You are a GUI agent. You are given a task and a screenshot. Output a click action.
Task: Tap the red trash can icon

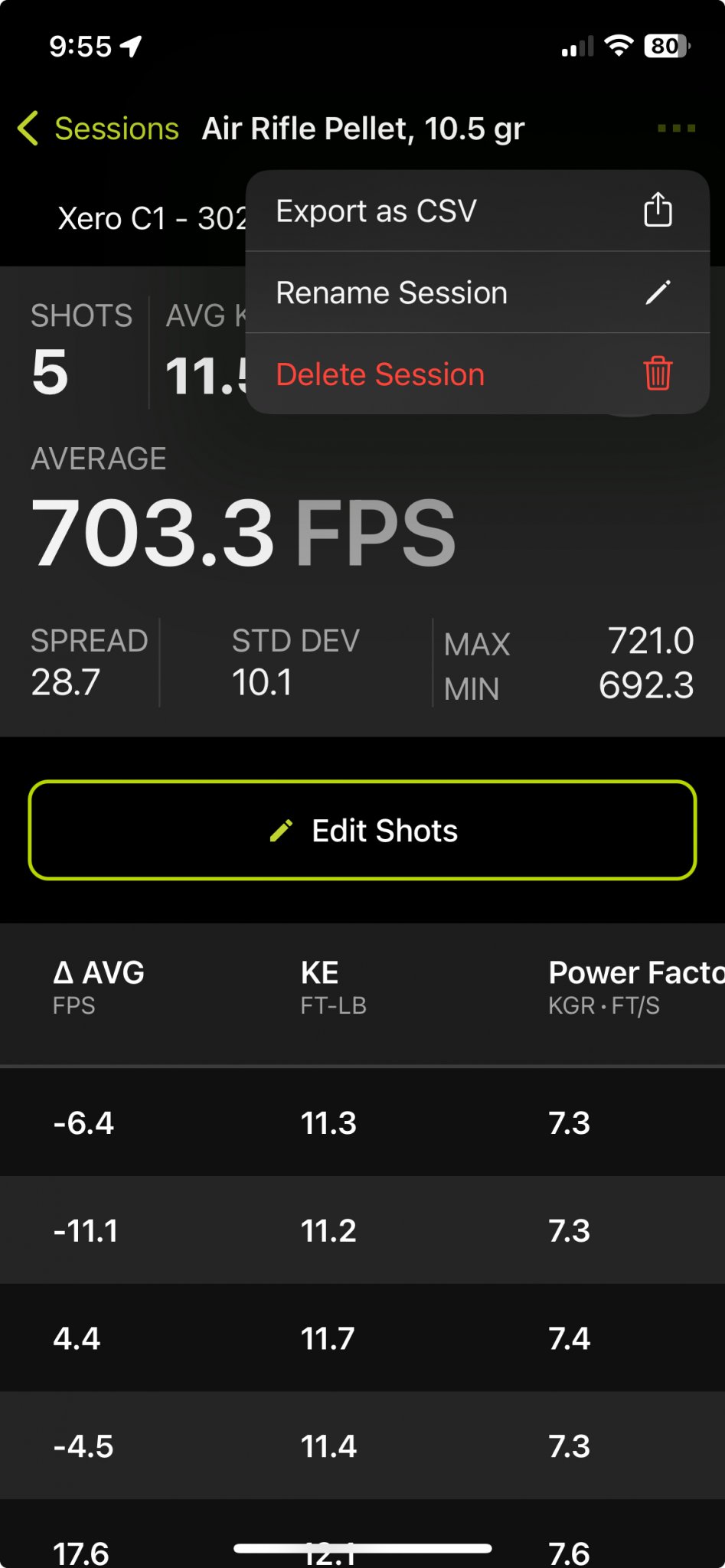tap(658, 374)
